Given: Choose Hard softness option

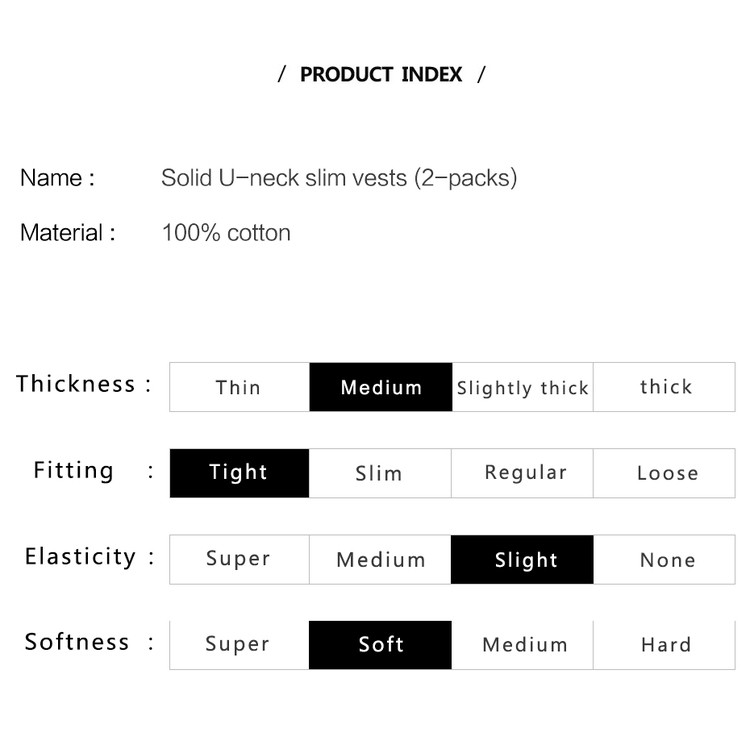Looking at the screenshot, I should (x=664, y=645).
